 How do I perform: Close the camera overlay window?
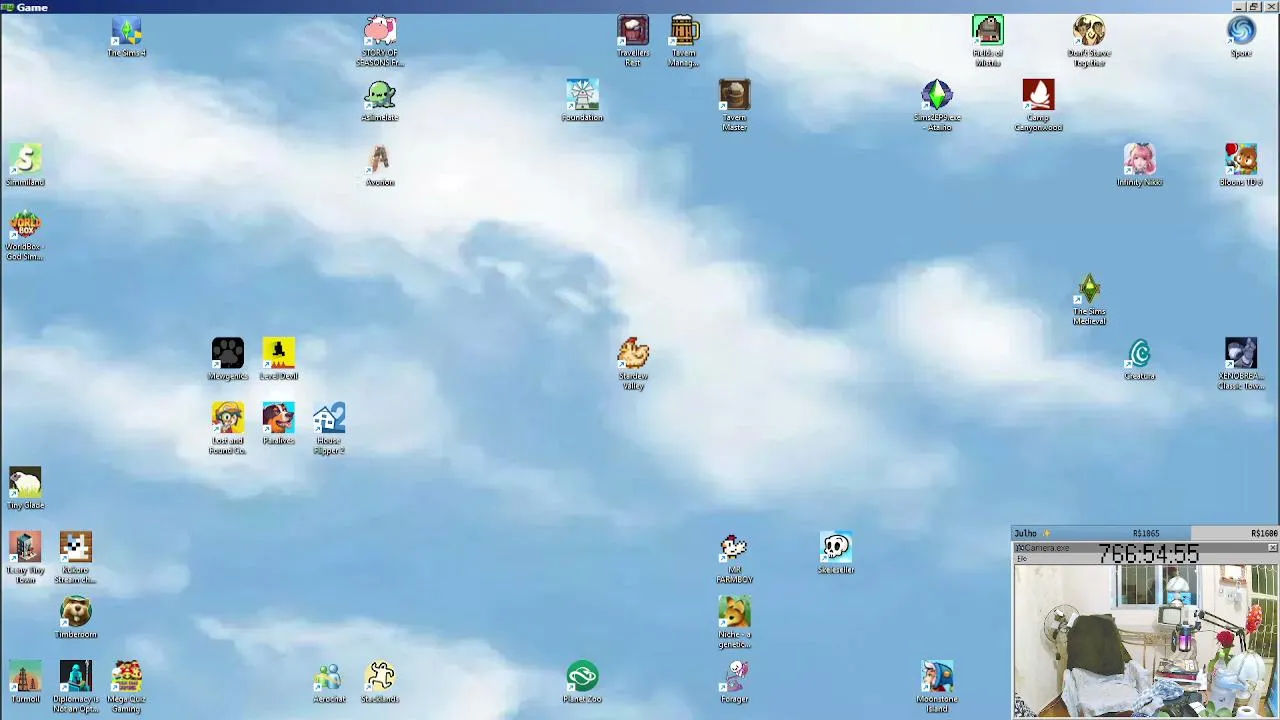click(1272, 548)
